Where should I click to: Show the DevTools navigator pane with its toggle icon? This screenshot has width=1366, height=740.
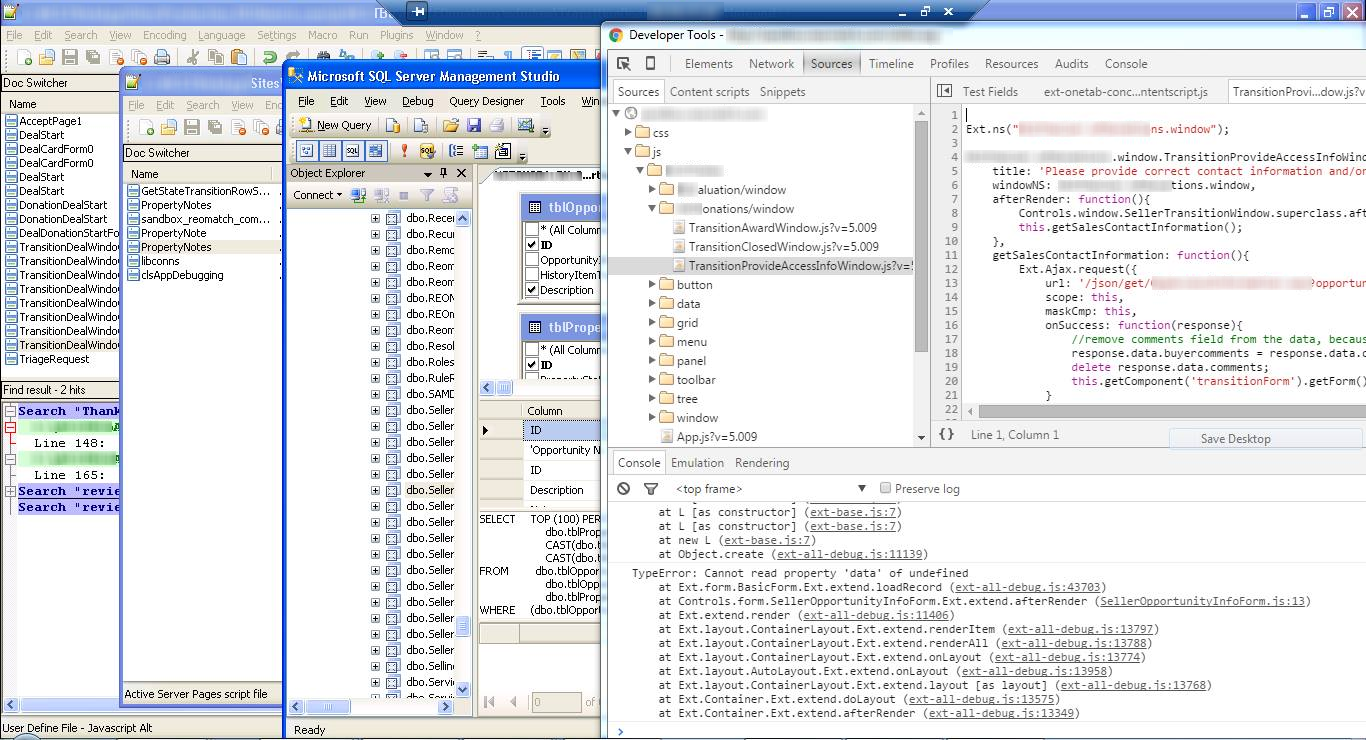click(x=944, y=91)
